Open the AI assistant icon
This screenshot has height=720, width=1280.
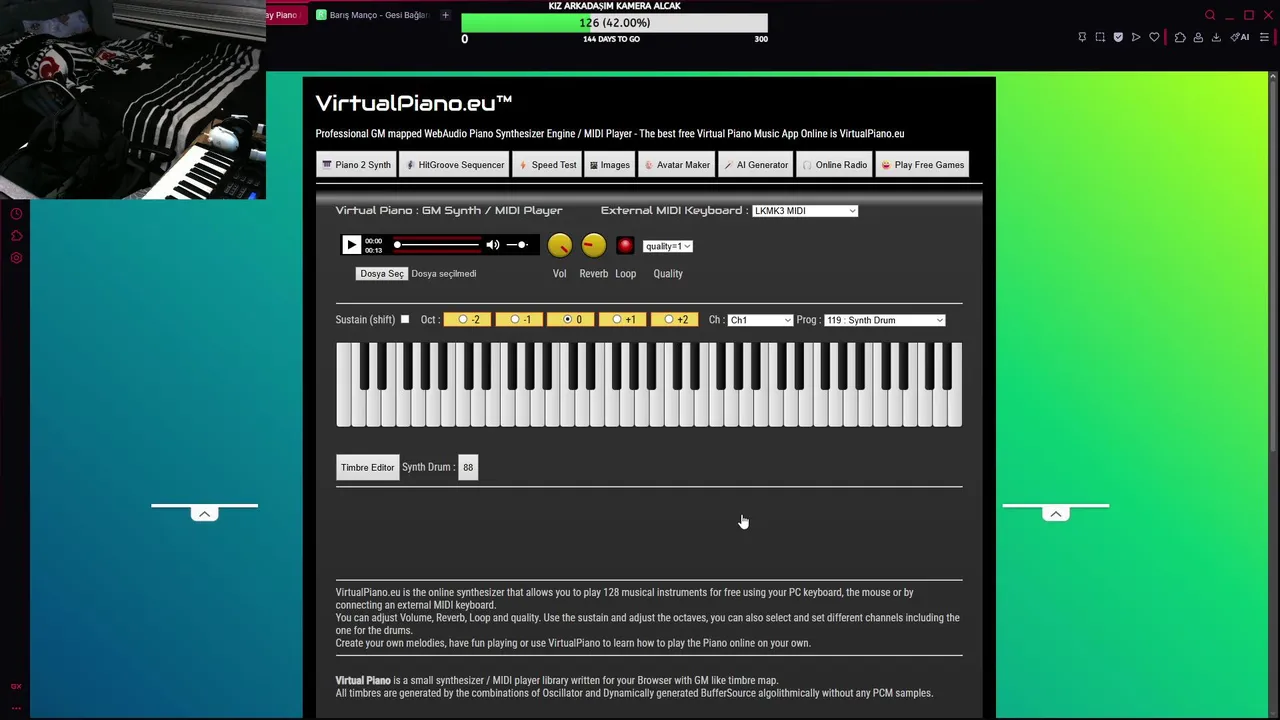(x=1240, y=37)
